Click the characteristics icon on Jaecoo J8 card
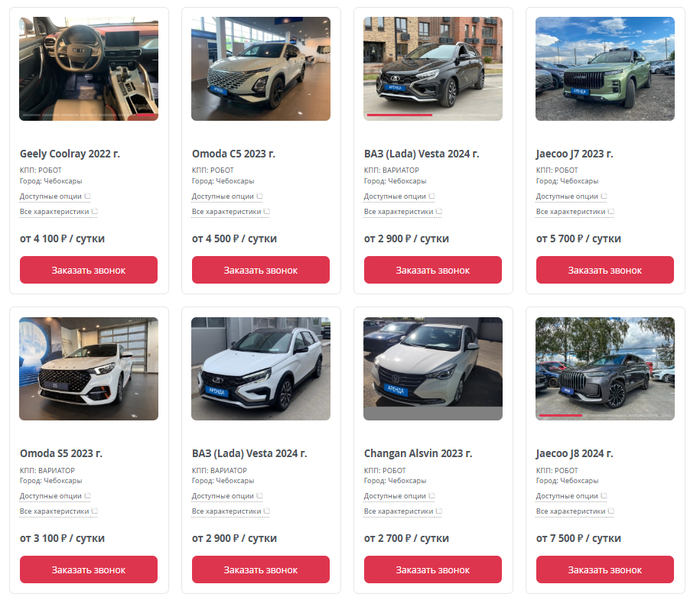Viewport: 700px width, 597px height. pyautogui.click(x=611, y=511)
